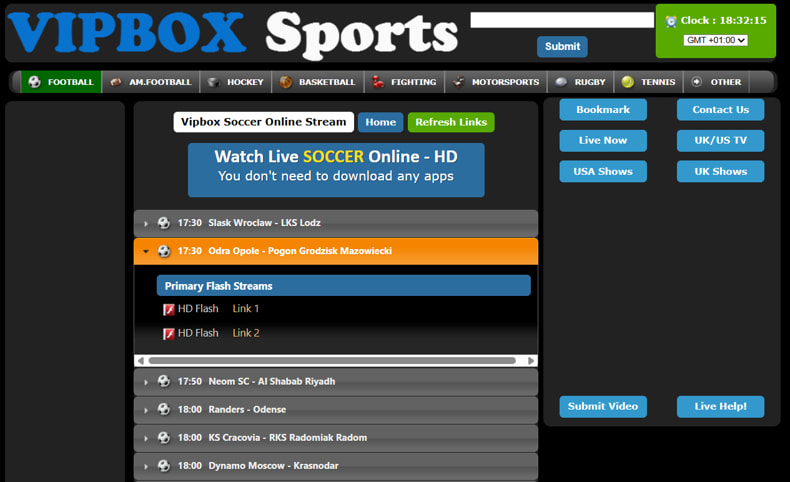Click soccer ball icon for Dynamo Moscow match
This screenshot has width=790, height=482.
pyautogui.click(x=164, y=466)
